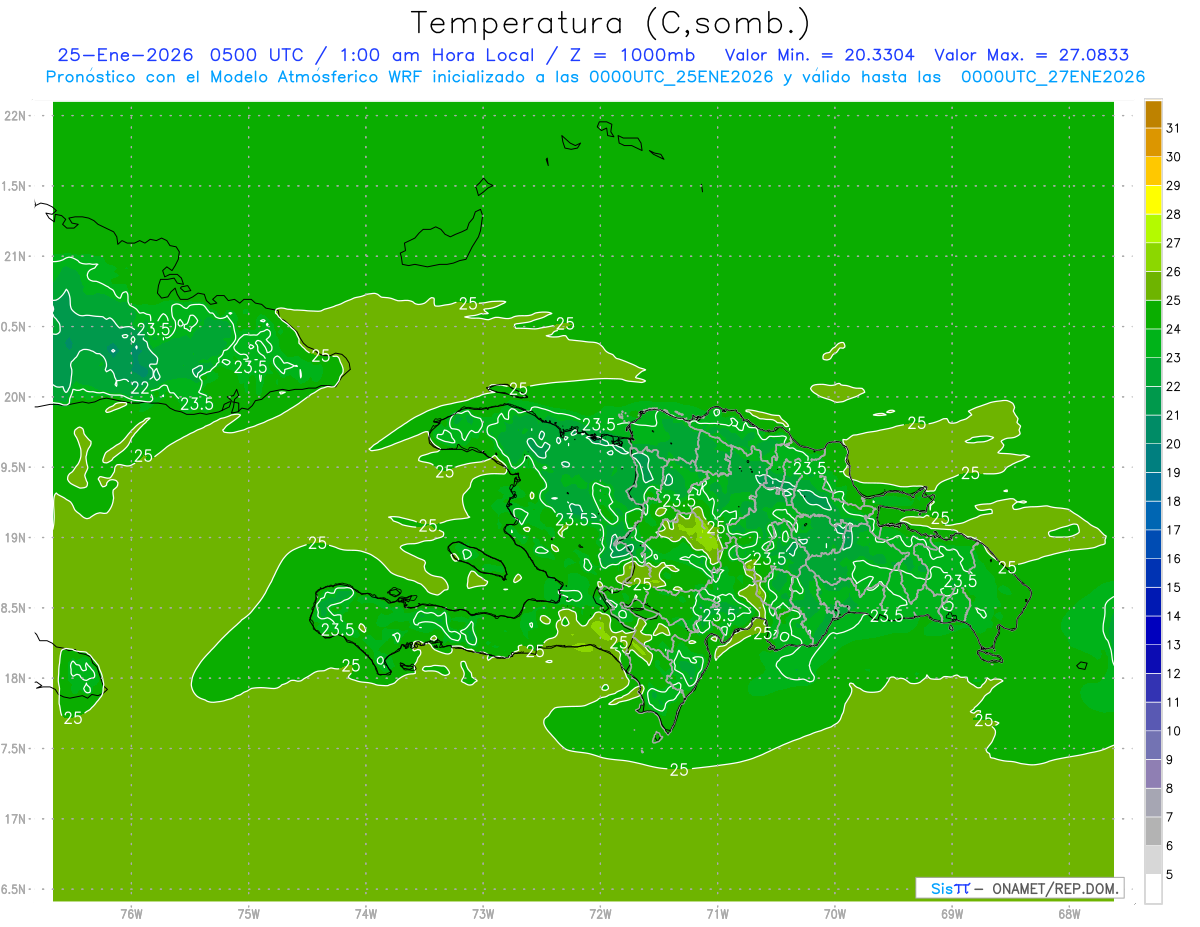
Task: Click the 72W longitude axis label
Action: [600, 914]
